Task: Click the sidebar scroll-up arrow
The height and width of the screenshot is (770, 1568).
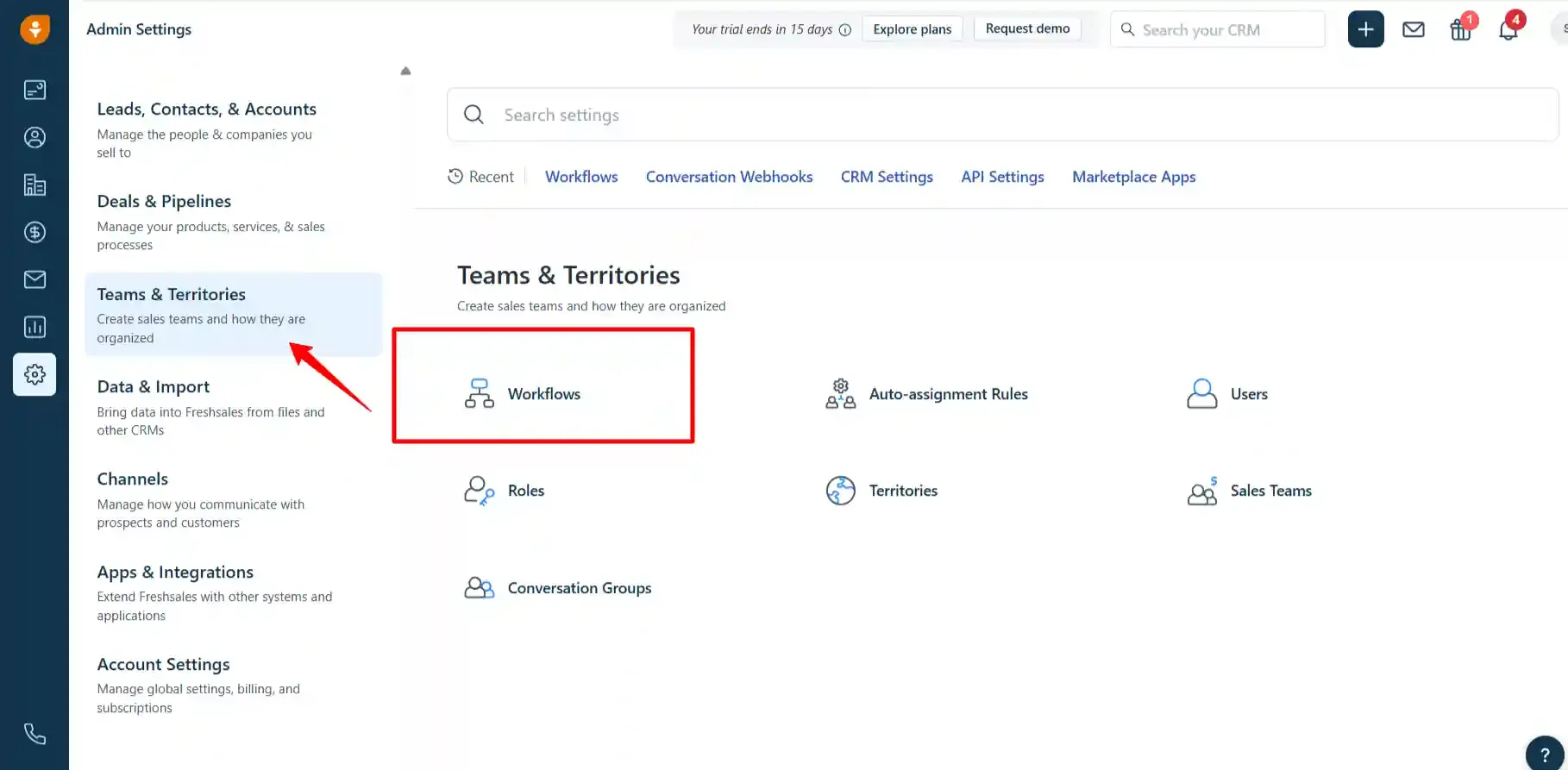Action: (x=405, y=71)
